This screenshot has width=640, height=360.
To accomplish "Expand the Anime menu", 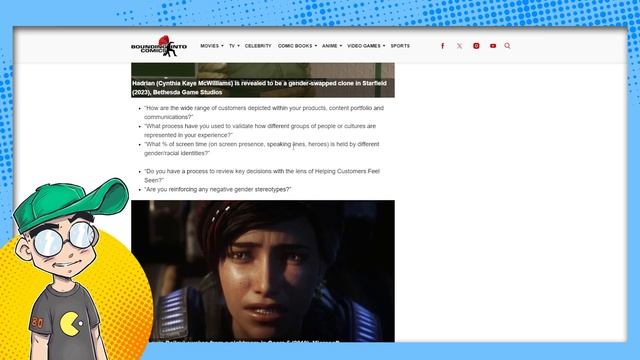I will (332, 46).
